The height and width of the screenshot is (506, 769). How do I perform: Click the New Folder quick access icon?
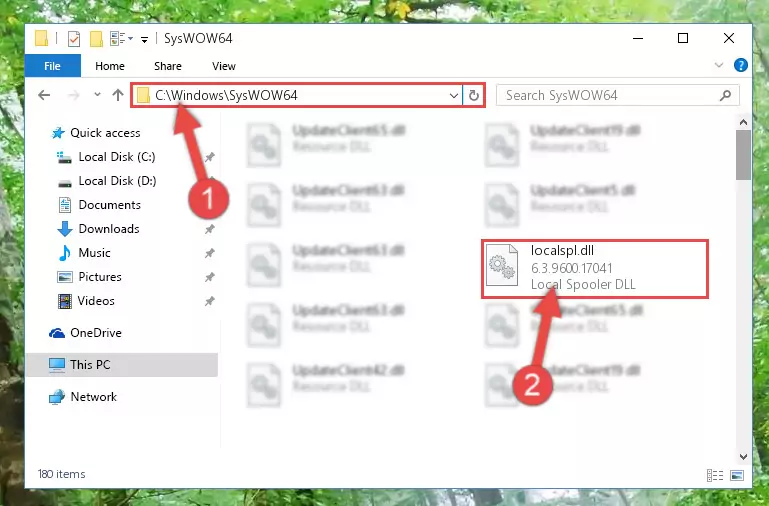click(96, 38)
